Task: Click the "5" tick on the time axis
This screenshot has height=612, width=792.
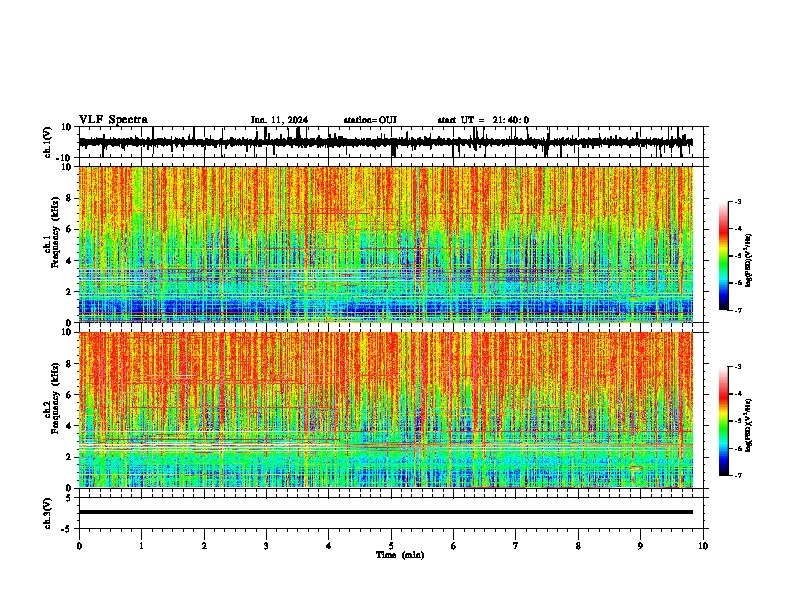Action: tap(391, 546)
